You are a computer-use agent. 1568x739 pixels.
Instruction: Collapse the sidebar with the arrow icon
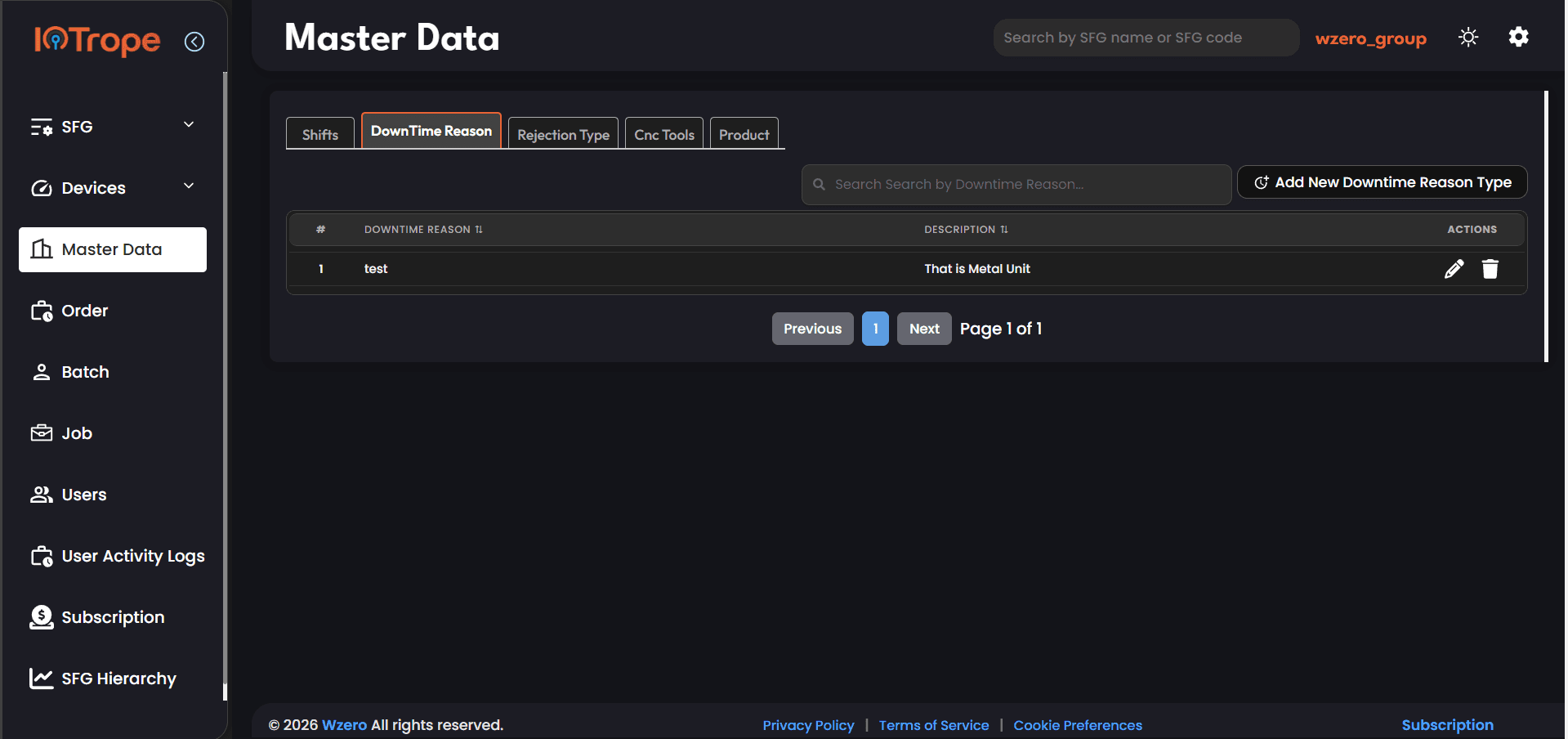pos(194,42)
